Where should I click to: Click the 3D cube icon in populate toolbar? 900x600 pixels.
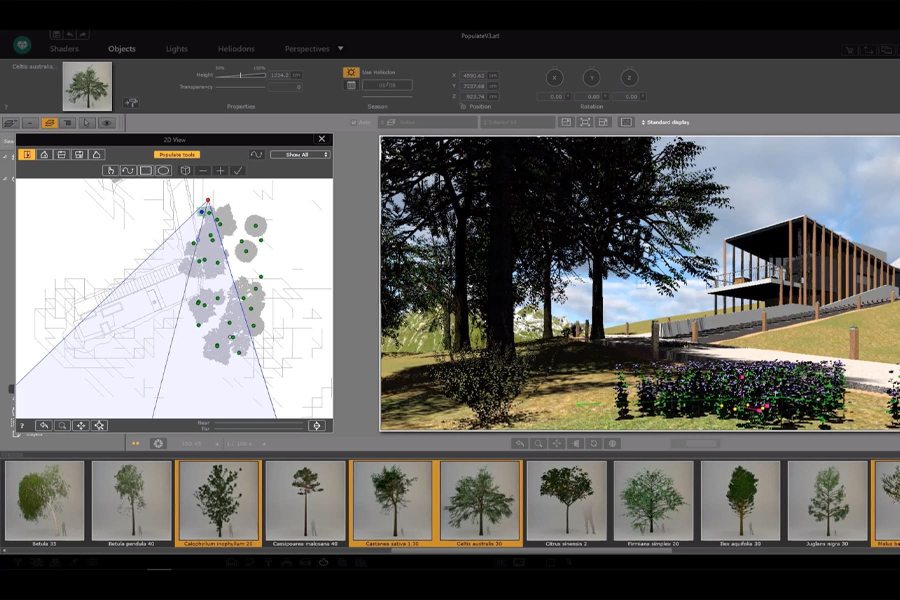click(x=185, y=171)
